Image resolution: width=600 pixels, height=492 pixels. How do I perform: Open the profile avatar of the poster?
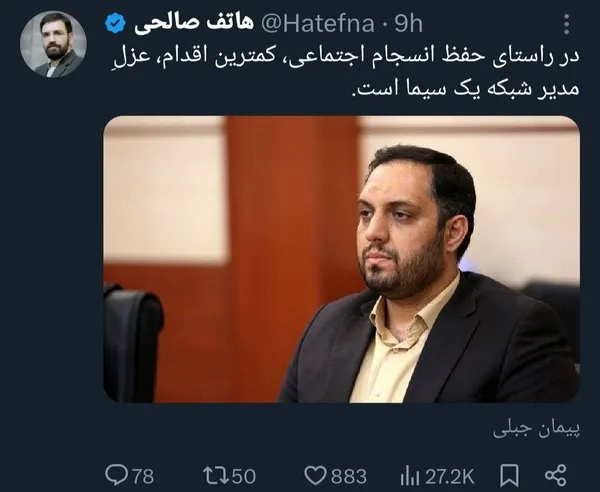click(x=53, y=44)
